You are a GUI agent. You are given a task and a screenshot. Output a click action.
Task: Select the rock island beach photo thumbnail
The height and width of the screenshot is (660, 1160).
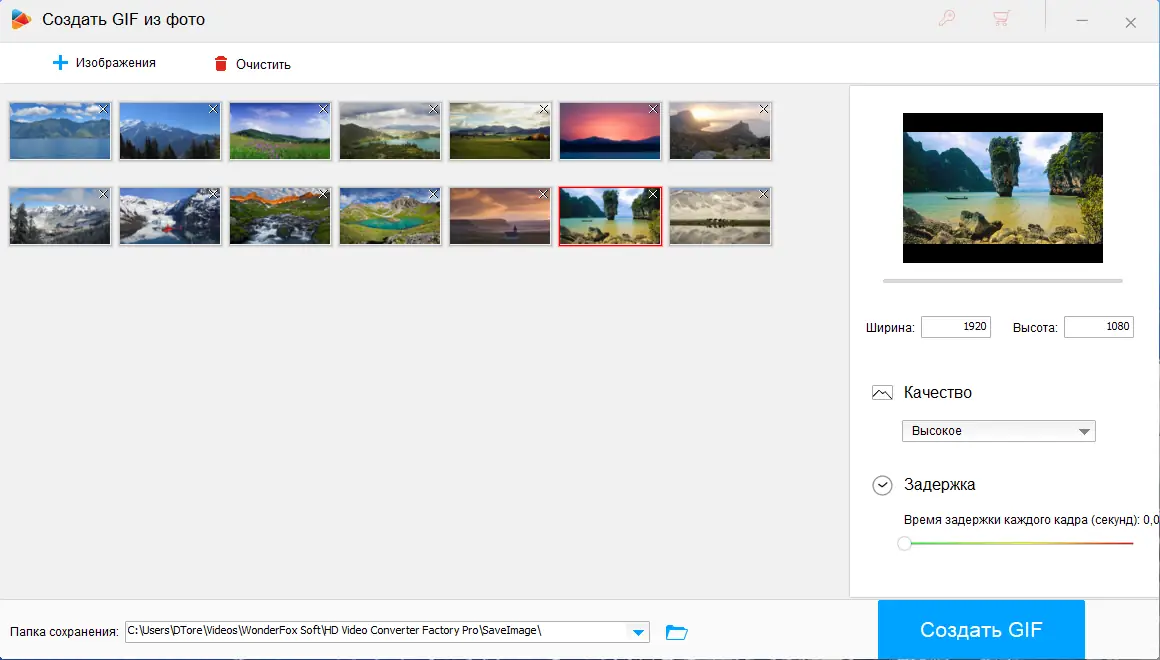(x=610, y=215)
